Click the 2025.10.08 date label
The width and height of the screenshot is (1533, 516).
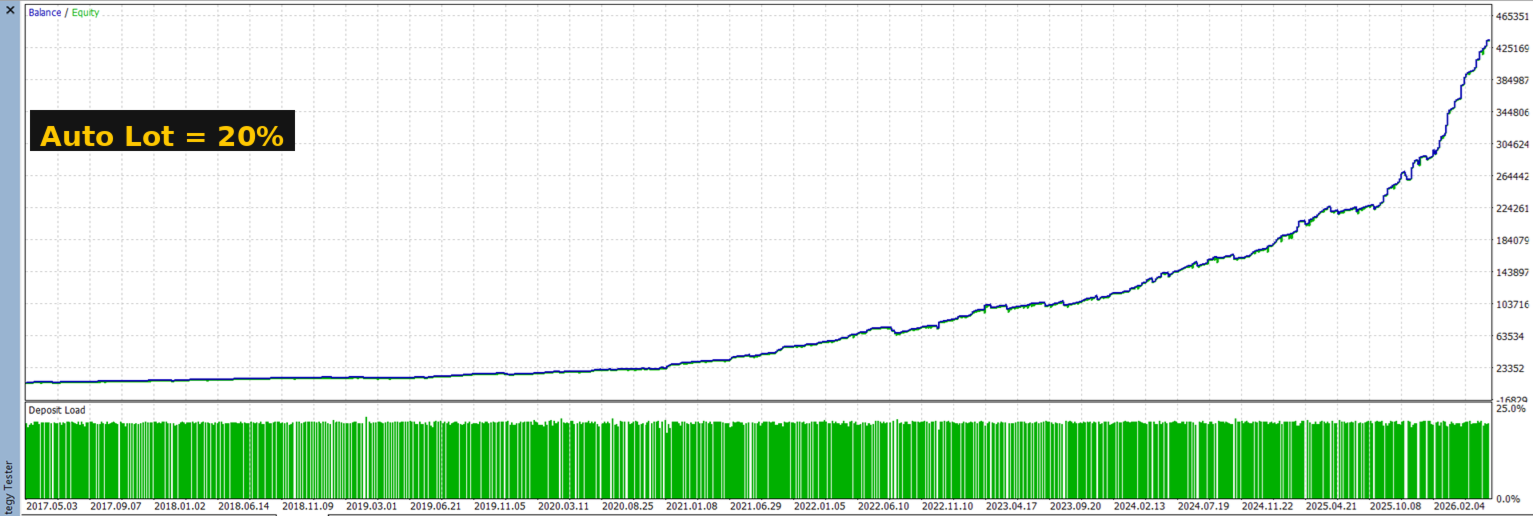pos(1398,506)
